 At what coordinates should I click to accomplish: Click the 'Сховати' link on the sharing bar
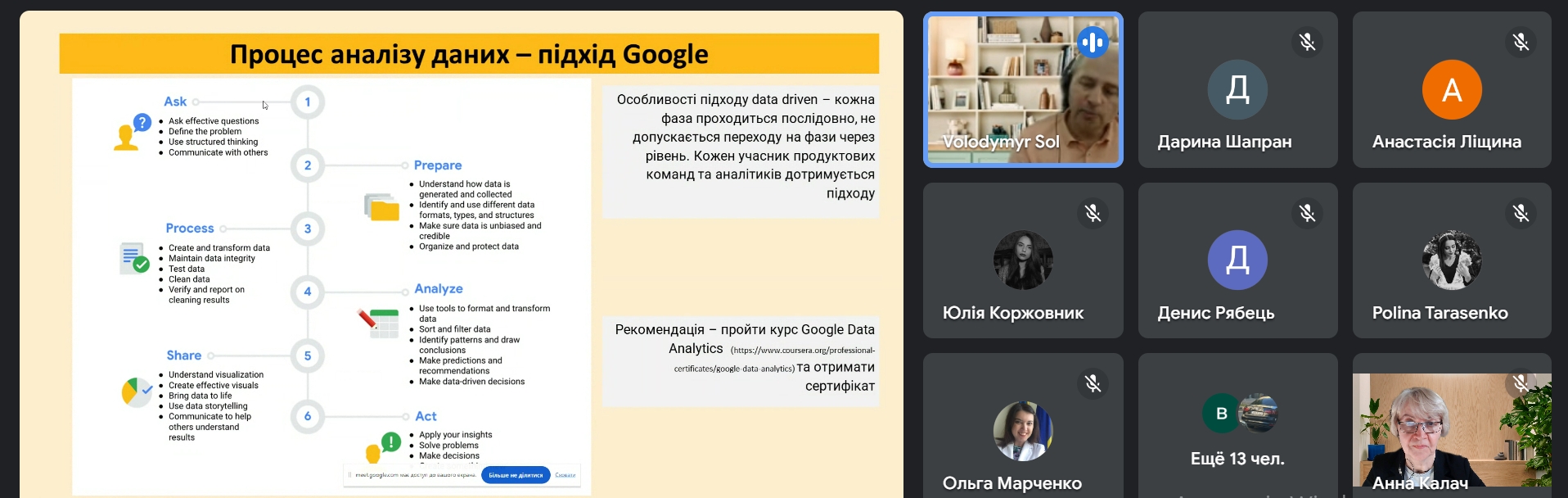tap(565, 475)
